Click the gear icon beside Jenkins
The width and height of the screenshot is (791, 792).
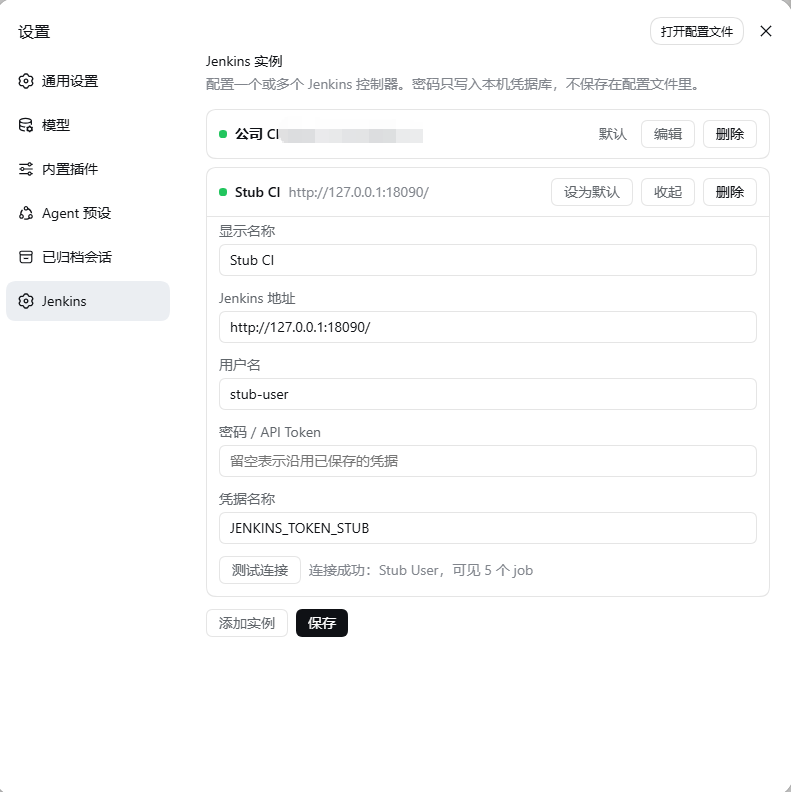(x=26, y=301)
